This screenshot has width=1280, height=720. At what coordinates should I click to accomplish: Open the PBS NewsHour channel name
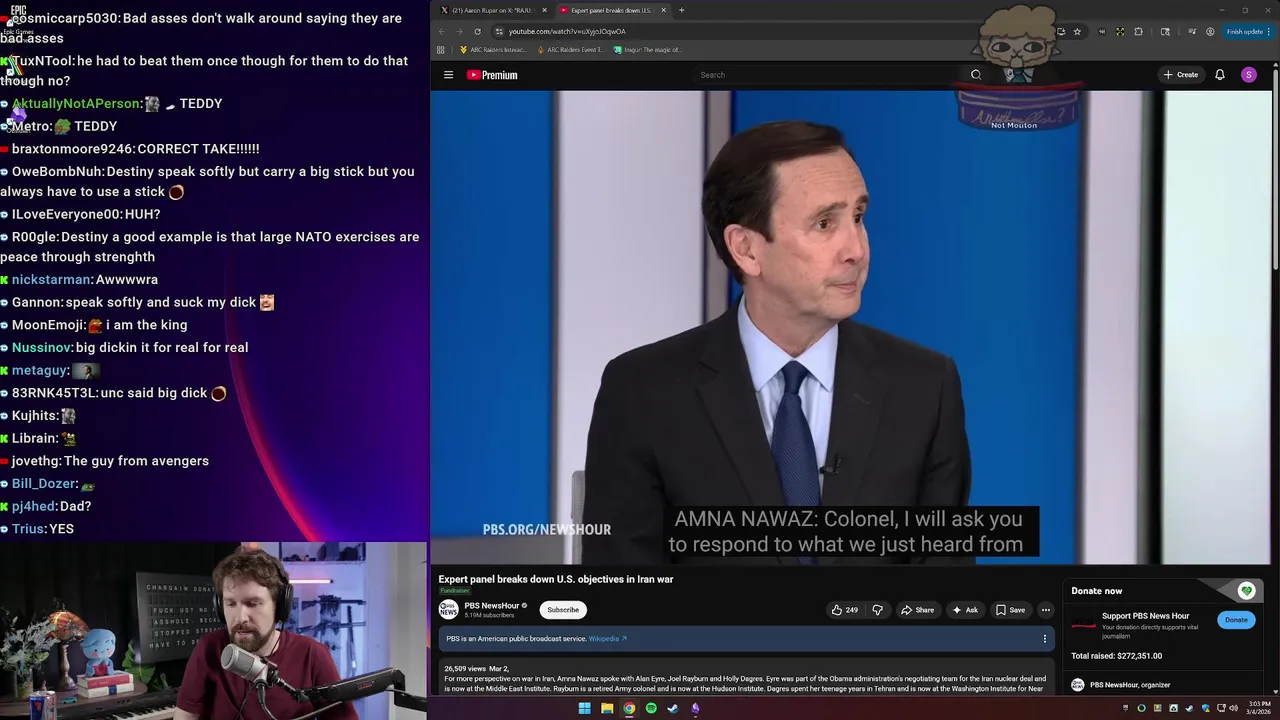491,606
